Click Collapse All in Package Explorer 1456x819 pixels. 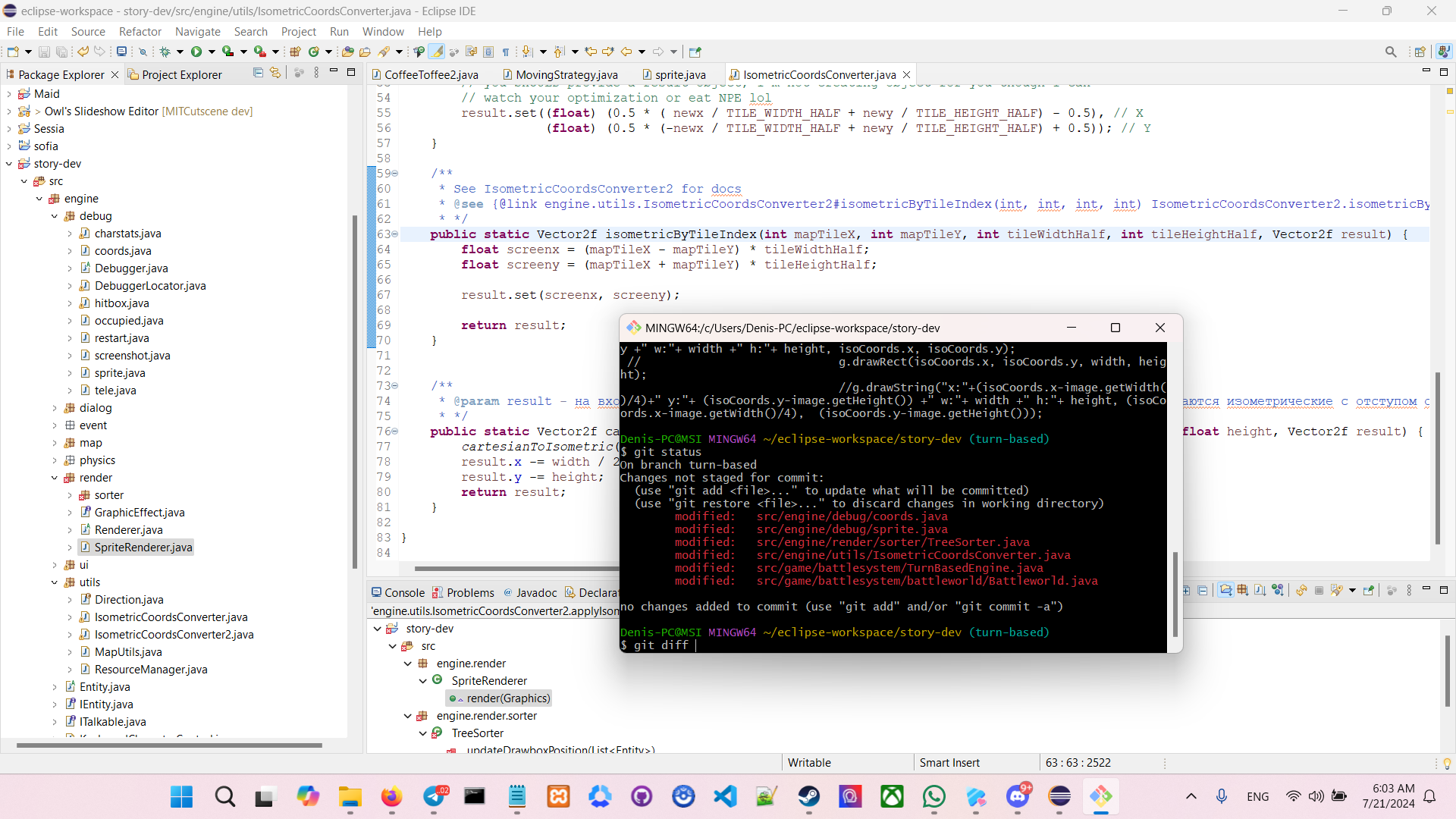click(x=258, y=73)
